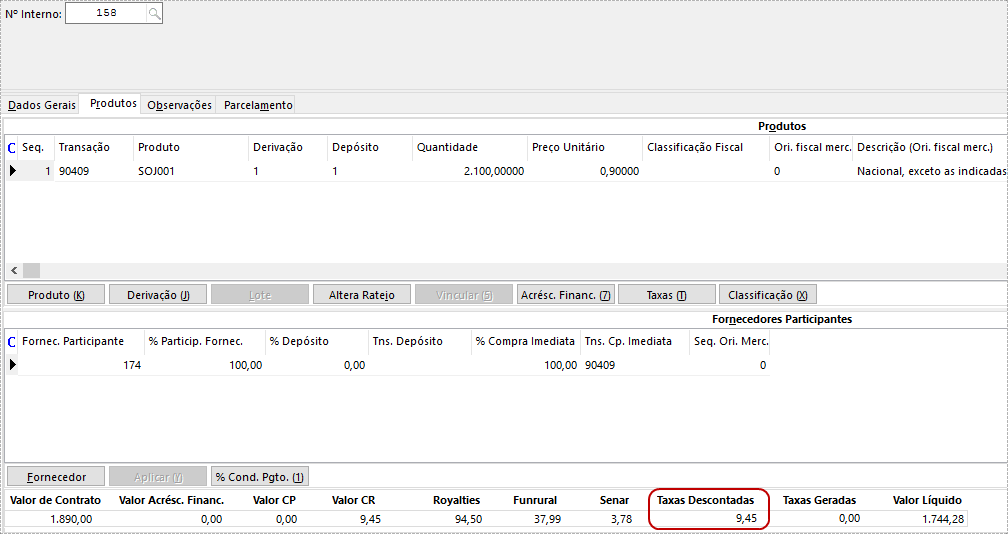
Task: Open the Parcelamento tab
Action: 258,105
